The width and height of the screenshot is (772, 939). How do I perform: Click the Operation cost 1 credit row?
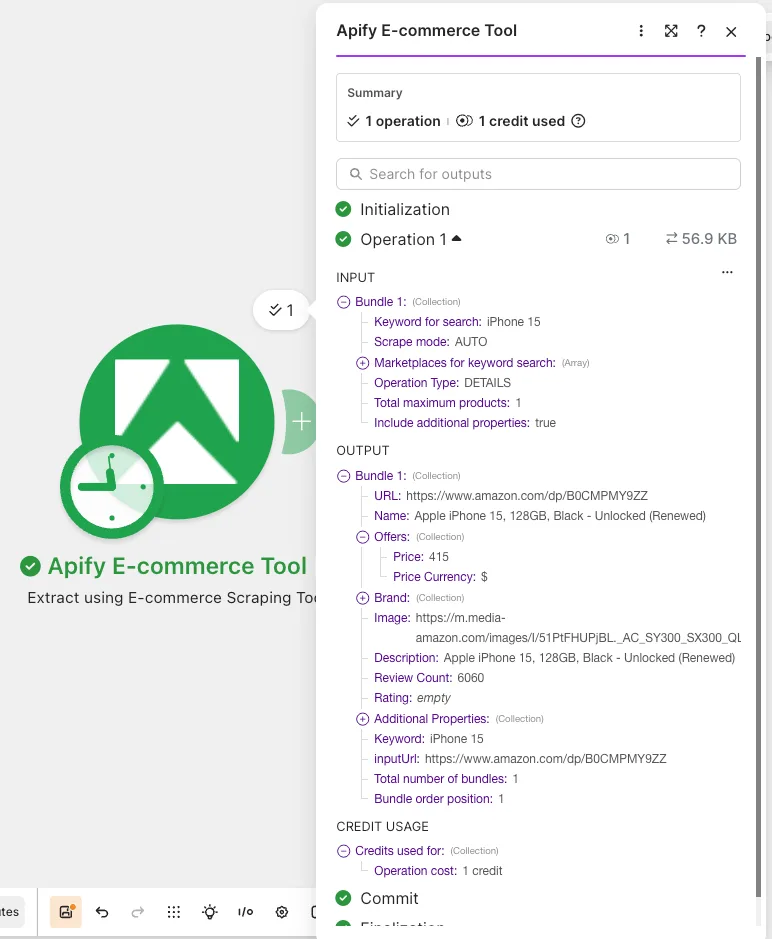click(438, 871)
